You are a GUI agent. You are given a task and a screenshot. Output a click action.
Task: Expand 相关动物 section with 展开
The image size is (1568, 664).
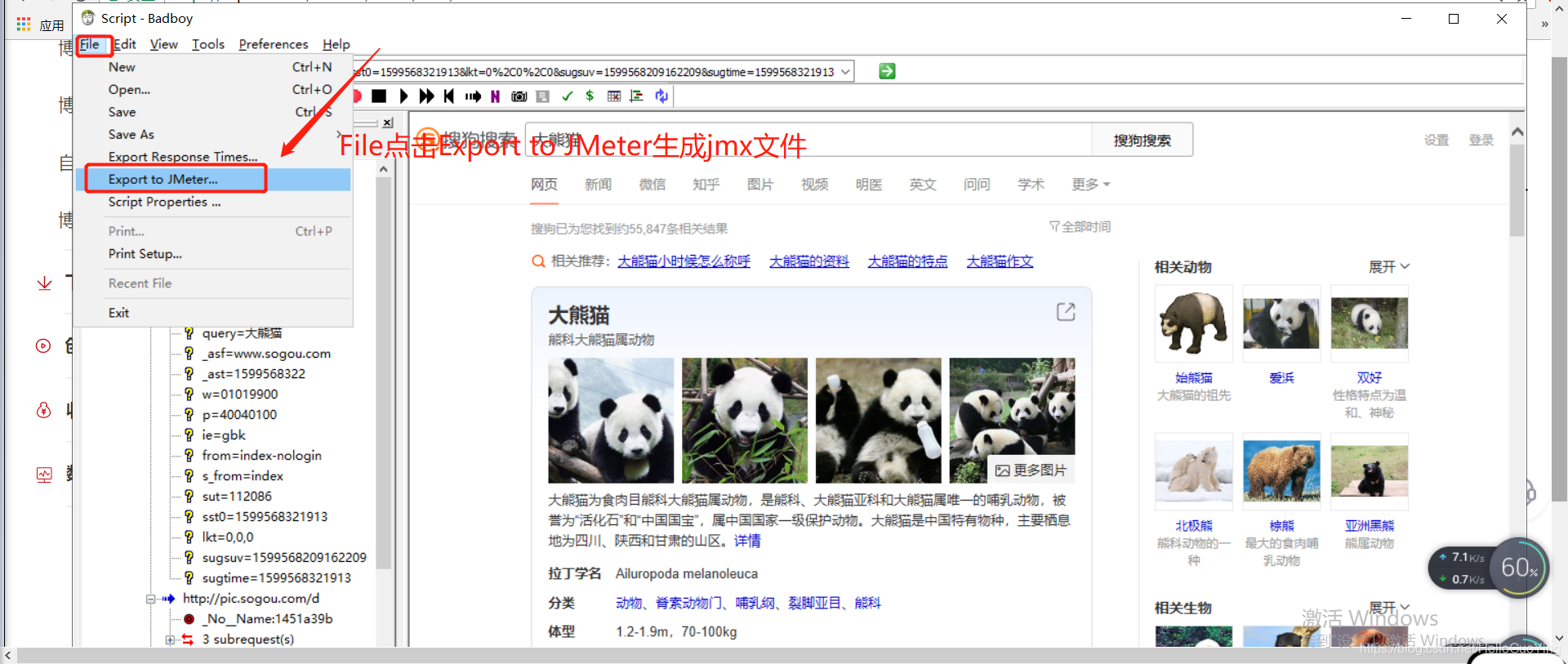(1389, 267)
